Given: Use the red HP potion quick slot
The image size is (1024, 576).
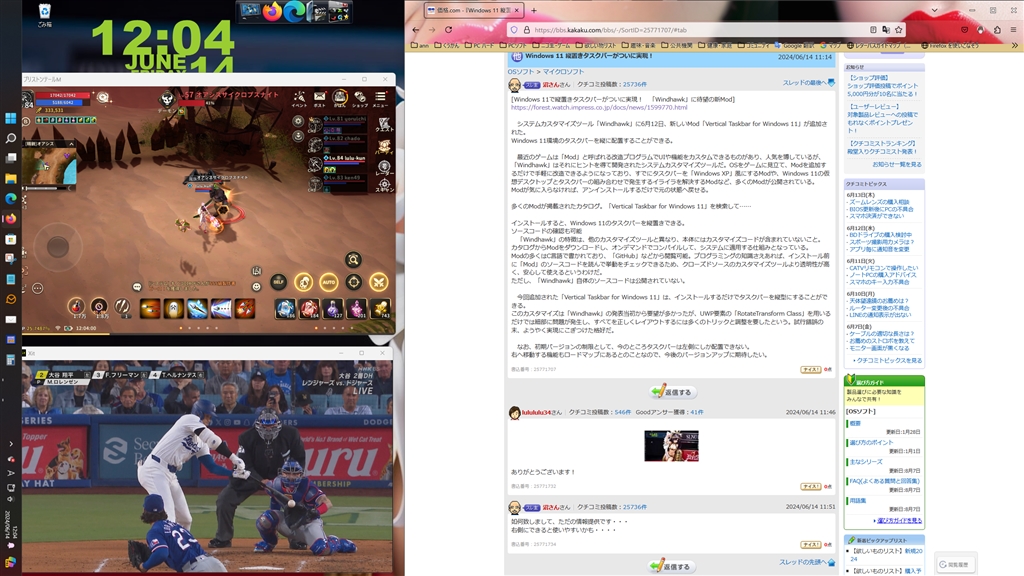Looking at the screenshot, I should tap(76, 307).
